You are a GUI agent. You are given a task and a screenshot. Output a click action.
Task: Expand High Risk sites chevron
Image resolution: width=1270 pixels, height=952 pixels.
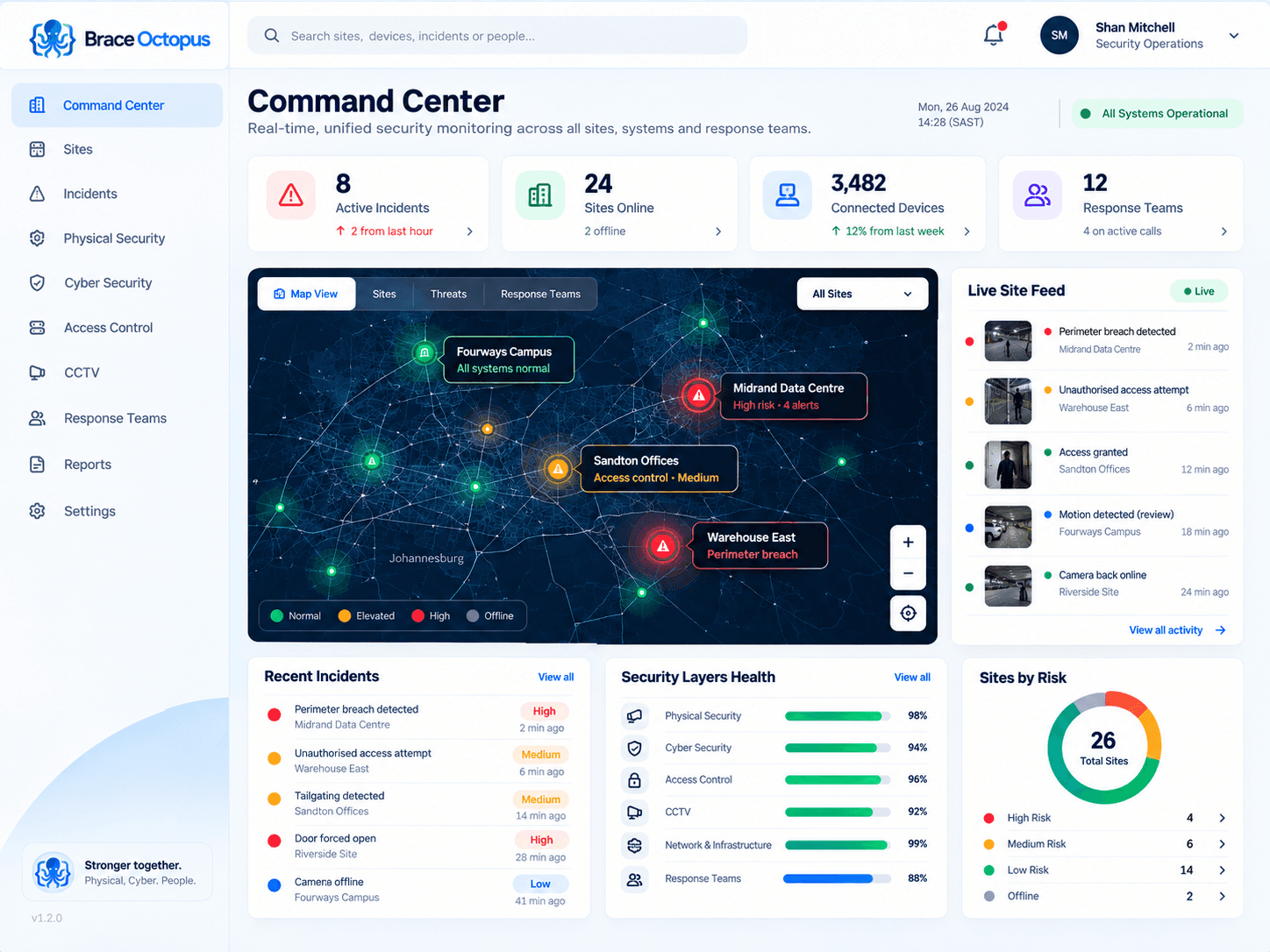point(1222,818)
